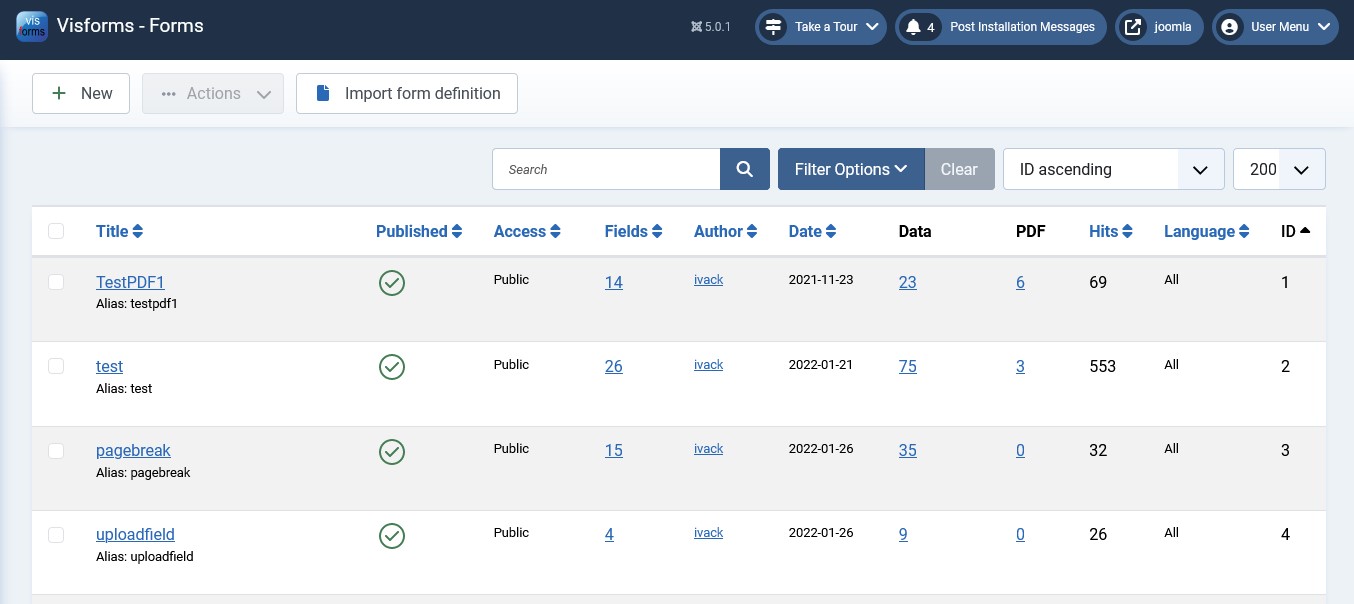The image size is (1354, 604).
Task: Open Post Installation Messages
Action: point(1022,27)
